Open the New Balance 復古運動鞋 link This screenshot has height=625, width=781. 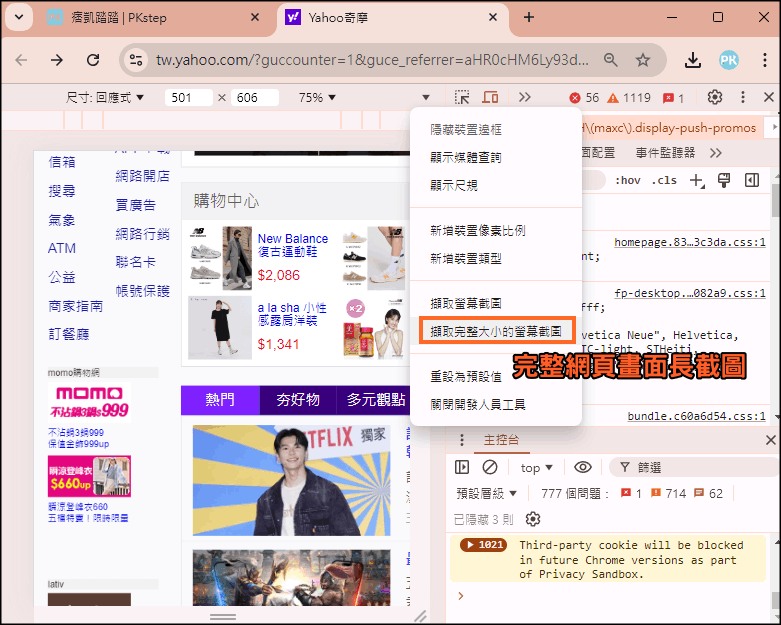point(292,245)
